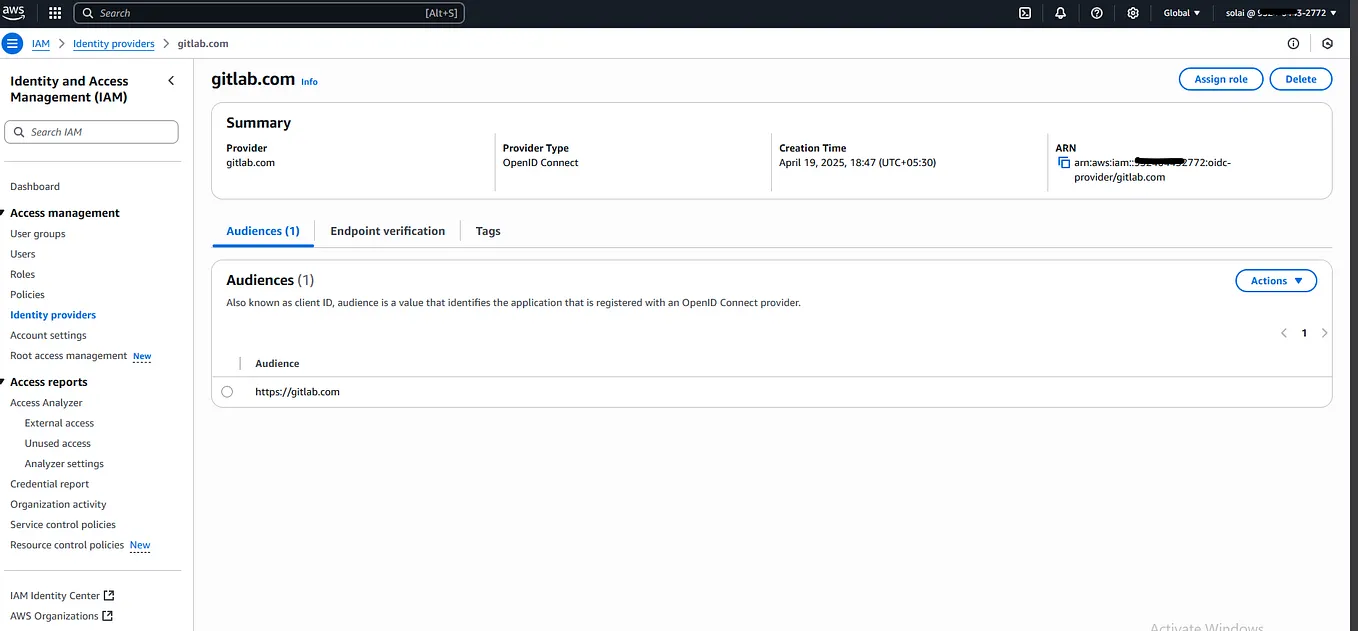Check AWS notifications bell
Viewport: 1358px width, 631px height.
[1060, 12]
